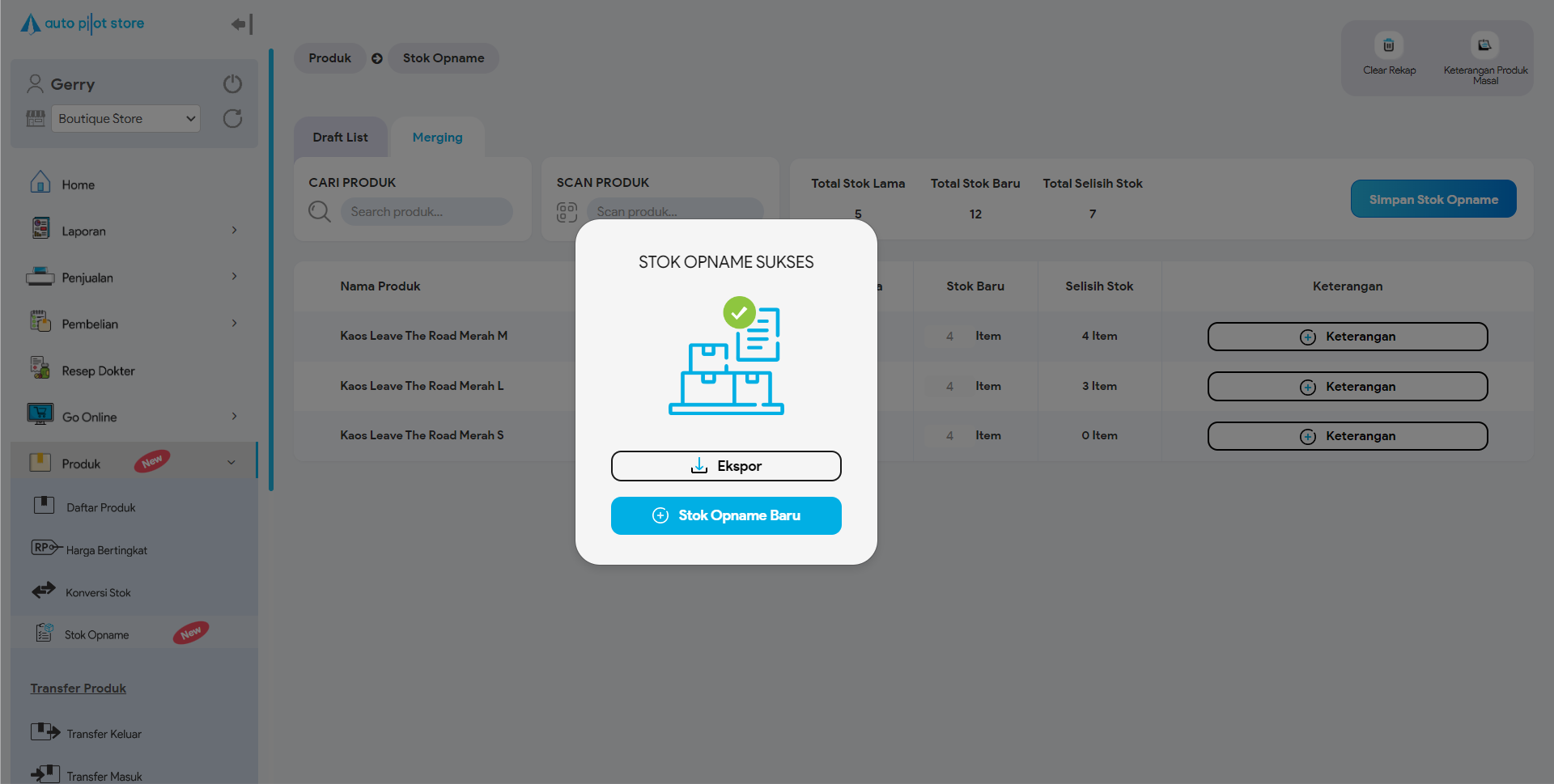Screen dimensions: 1554x784
Task: Click the Simpan Stok Opname button
Action: [1433, 199]
